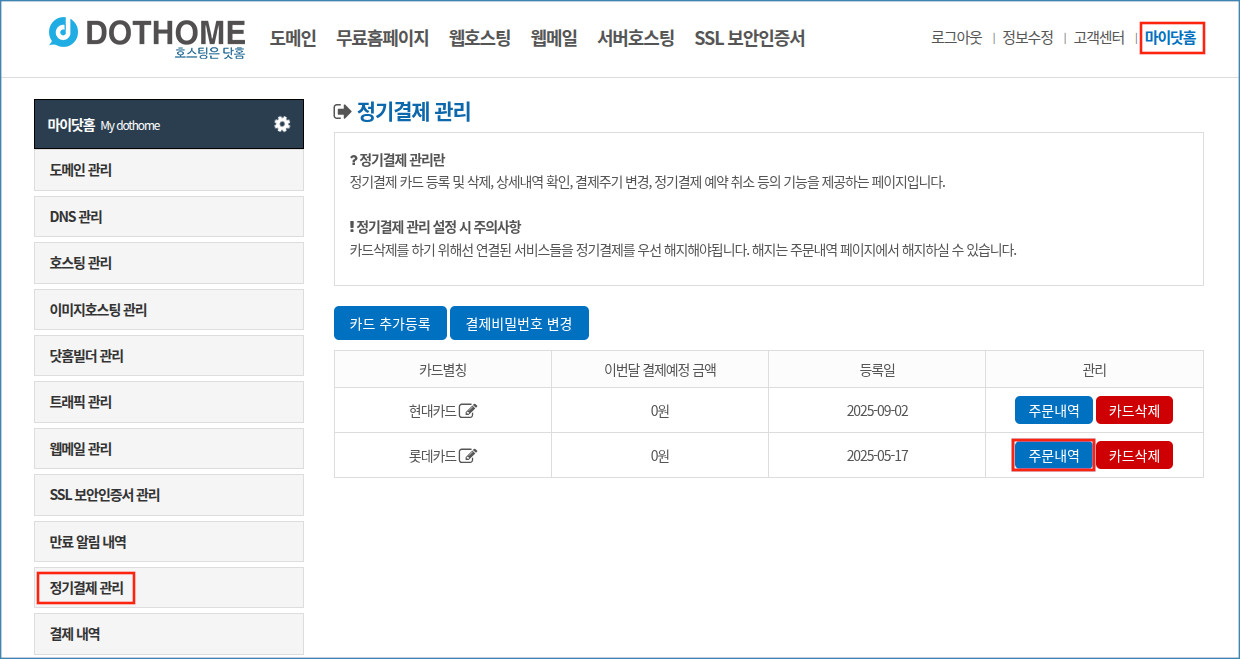Screen dimensions: 1240x659
Task: Open the 고객센터 link
Action: [1099, 38]
